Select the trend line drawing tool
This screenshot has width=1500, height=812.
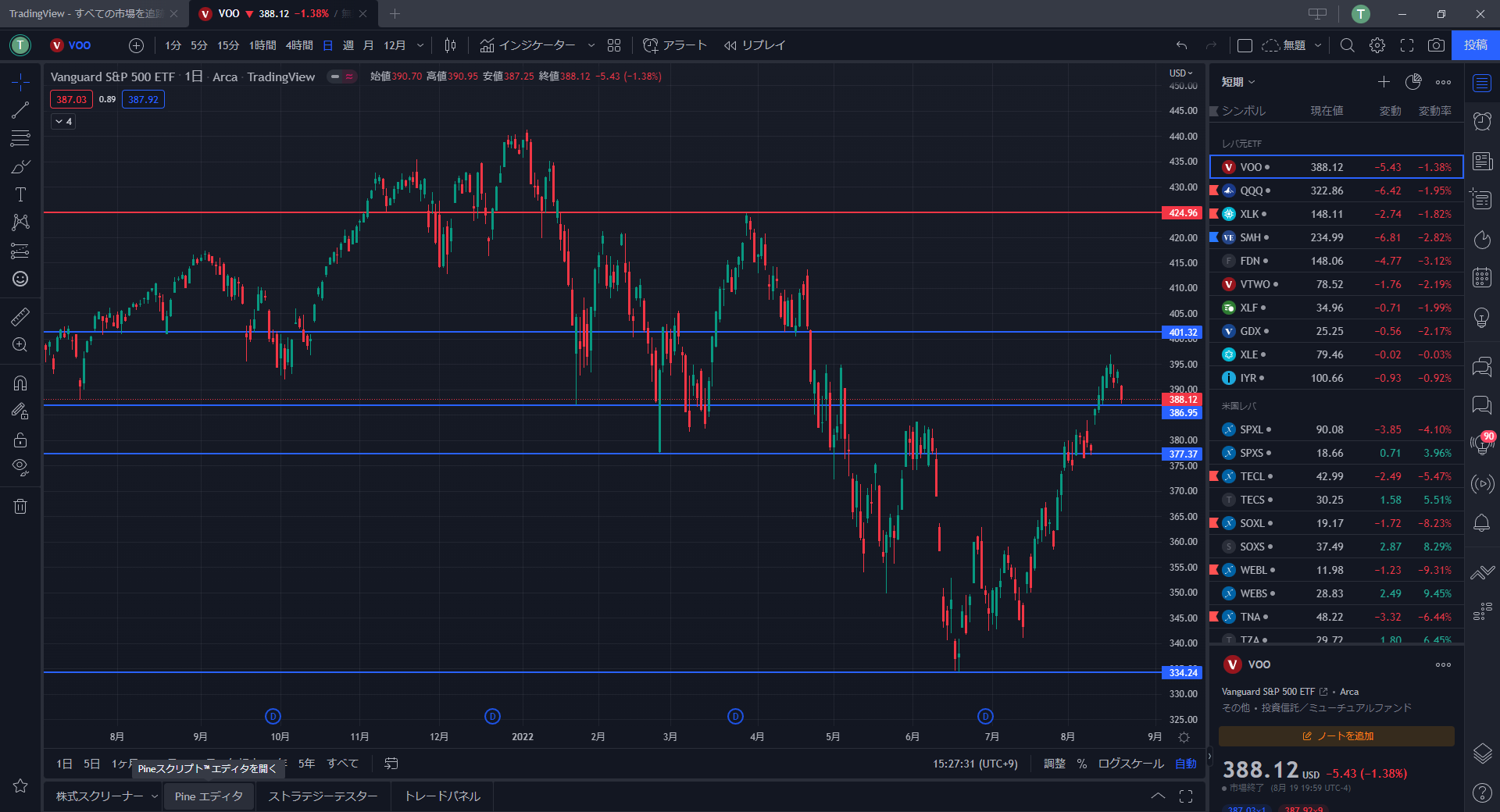pos(20,110)
